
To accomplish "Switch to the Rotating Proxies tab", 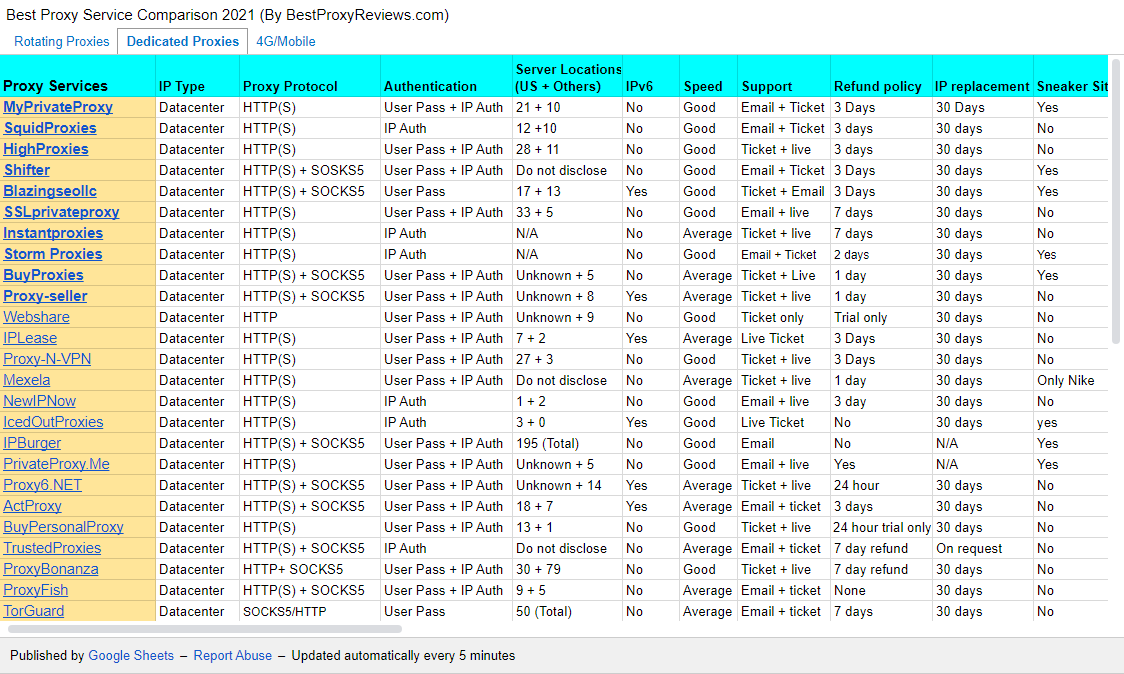I will [62, 41].
